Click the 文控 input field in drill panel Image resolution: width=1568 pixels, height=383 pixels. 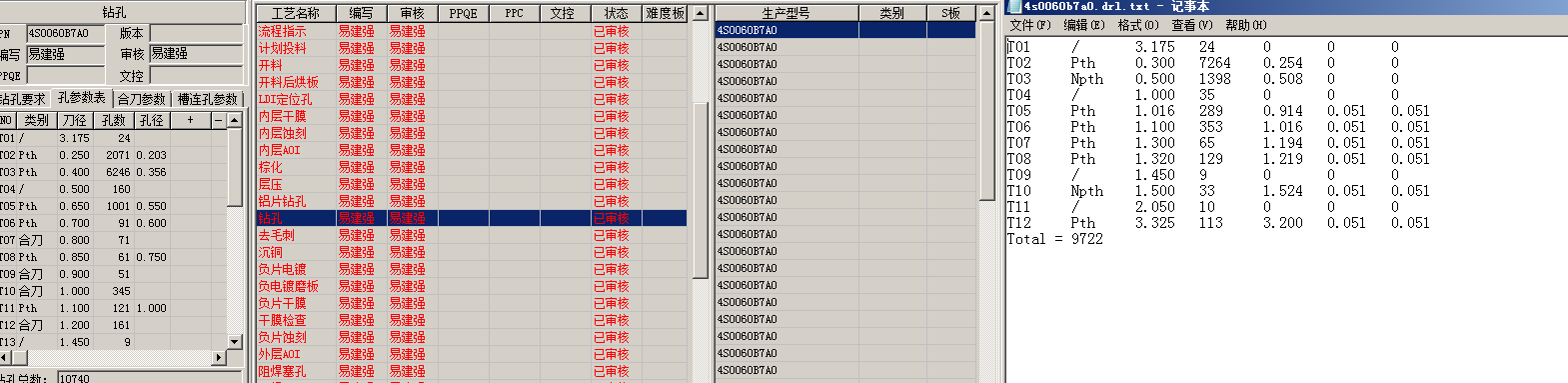[x=196, y=75]
